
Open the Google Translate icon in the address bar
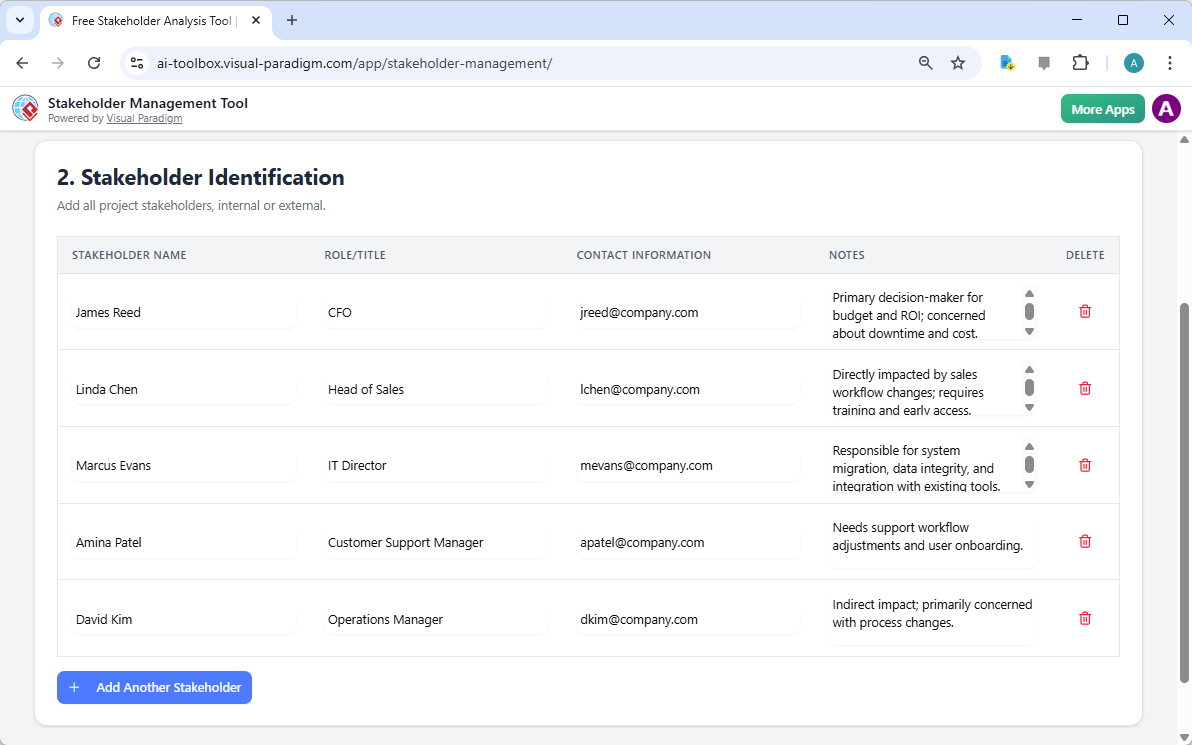point(1006,62)
